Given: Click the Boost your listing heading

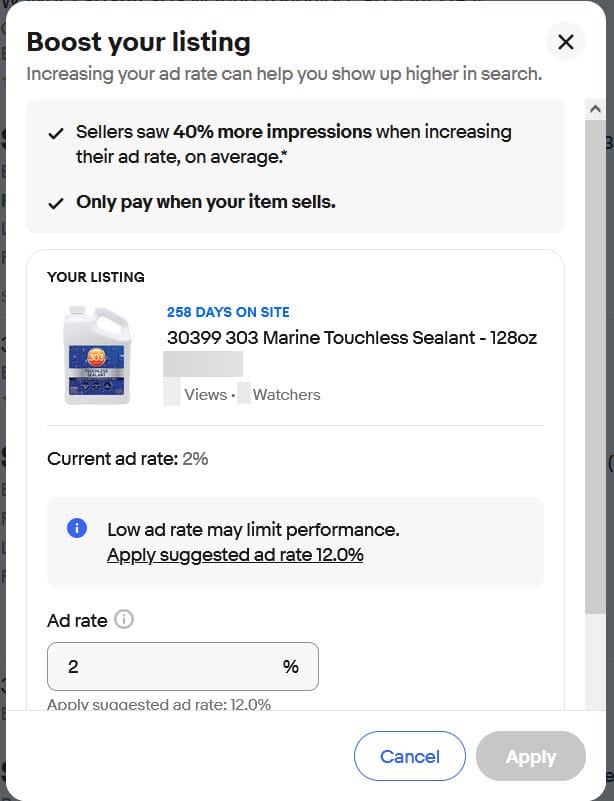Looking at the screenshot, I should pos(138,42).
